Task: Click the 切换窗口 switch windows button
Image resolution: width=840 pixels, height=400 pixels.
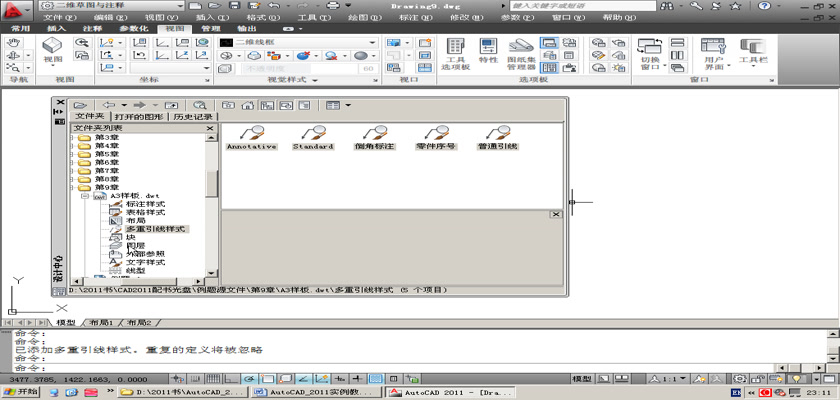Action: click(x=650, y=55)
